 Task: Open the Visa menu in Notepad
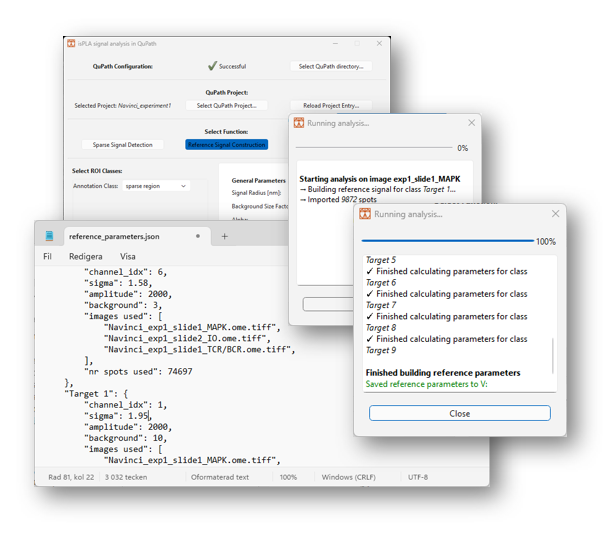tap(128, 256)
